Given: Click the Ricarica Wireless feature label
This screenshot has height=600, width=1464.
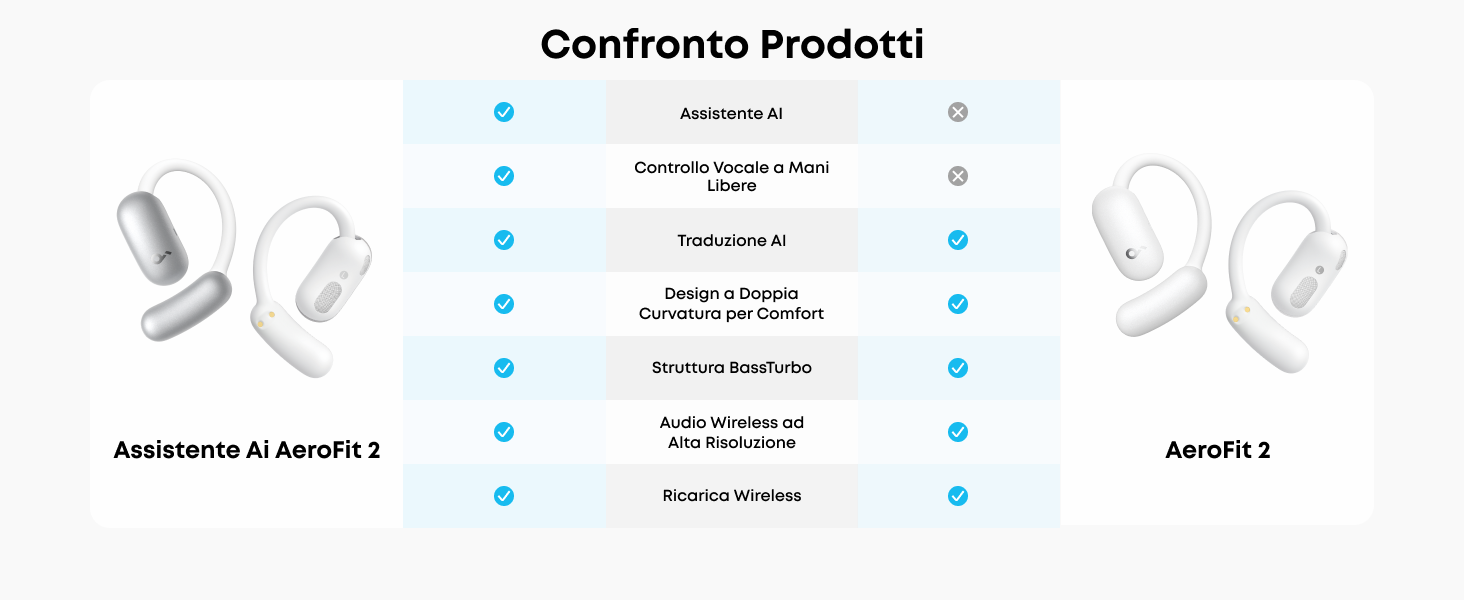Looking at the screenshot, I should [731, 496].
